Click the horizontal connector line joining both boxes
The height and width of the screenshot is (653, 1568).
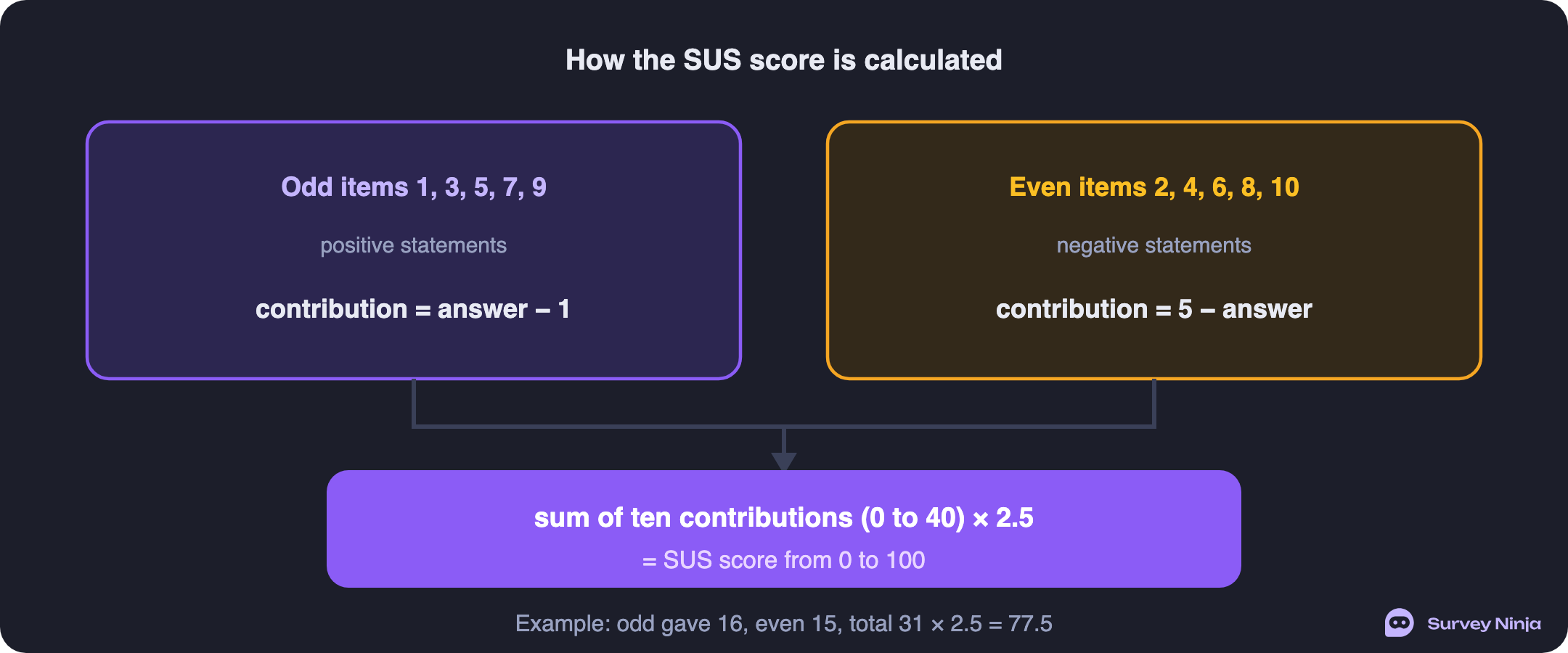pyautogui.click(x=784, y=427)
